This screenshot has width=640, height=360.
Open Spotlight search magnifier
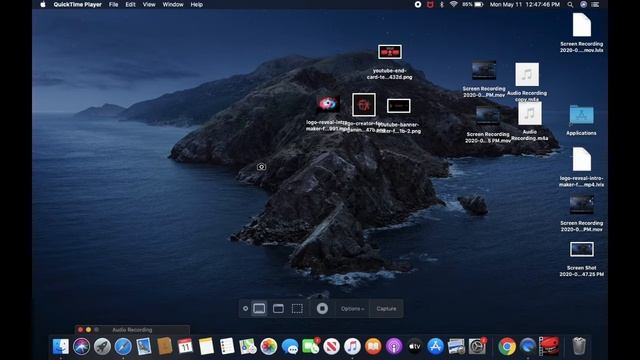pyautogui.click(x=570, y=4)
